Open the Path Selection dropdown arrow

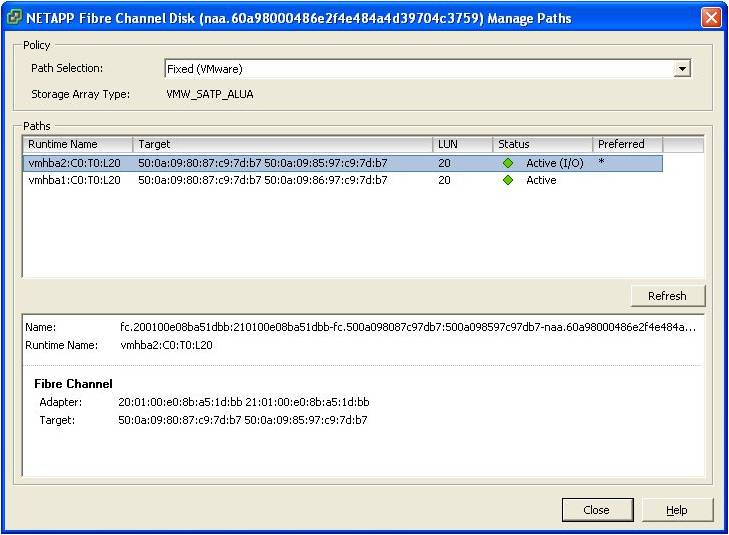pos(682,69)
